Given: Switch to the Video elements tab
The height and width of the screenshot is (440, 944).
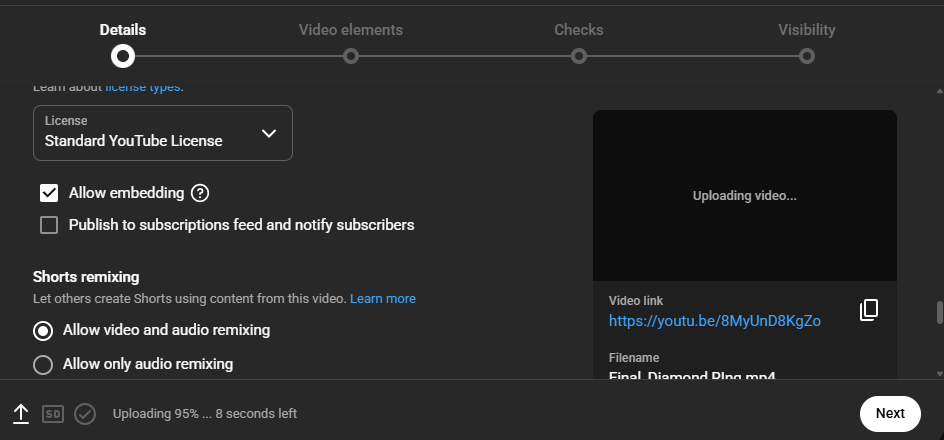Looking at the screenshot, I should click(351, 30).
